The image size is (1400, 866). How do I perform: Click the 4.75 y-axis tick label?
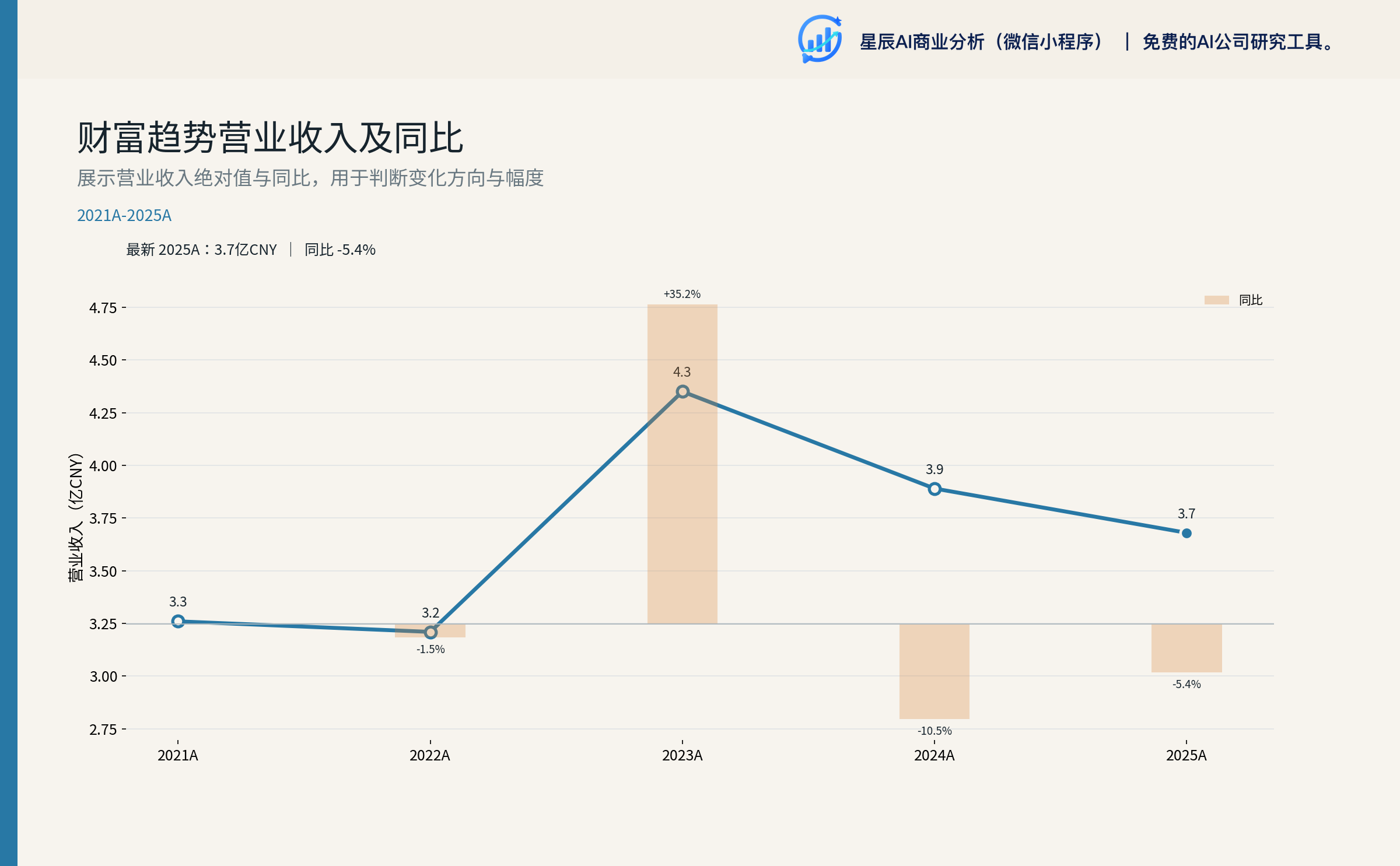pos(103,308)
